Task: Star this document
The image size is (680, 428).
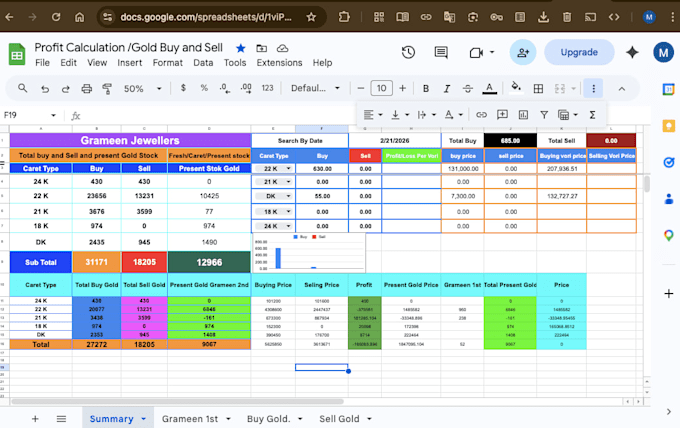Action: [241, 48]
